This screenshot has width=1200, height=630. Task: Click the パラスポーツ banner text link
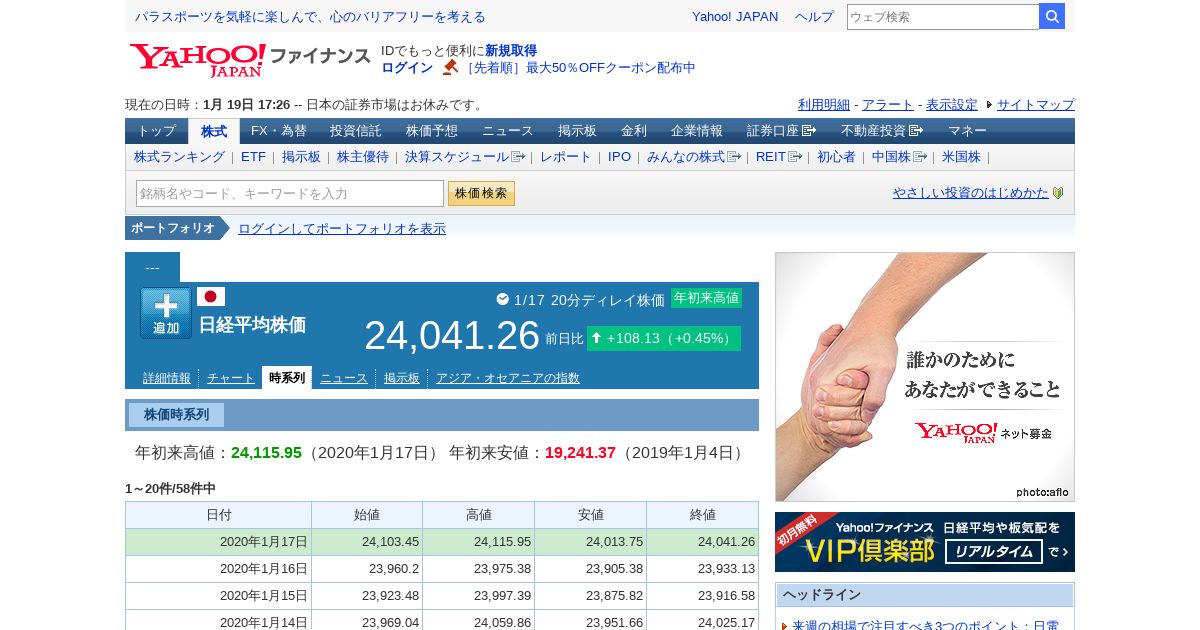tap(310, 17)
